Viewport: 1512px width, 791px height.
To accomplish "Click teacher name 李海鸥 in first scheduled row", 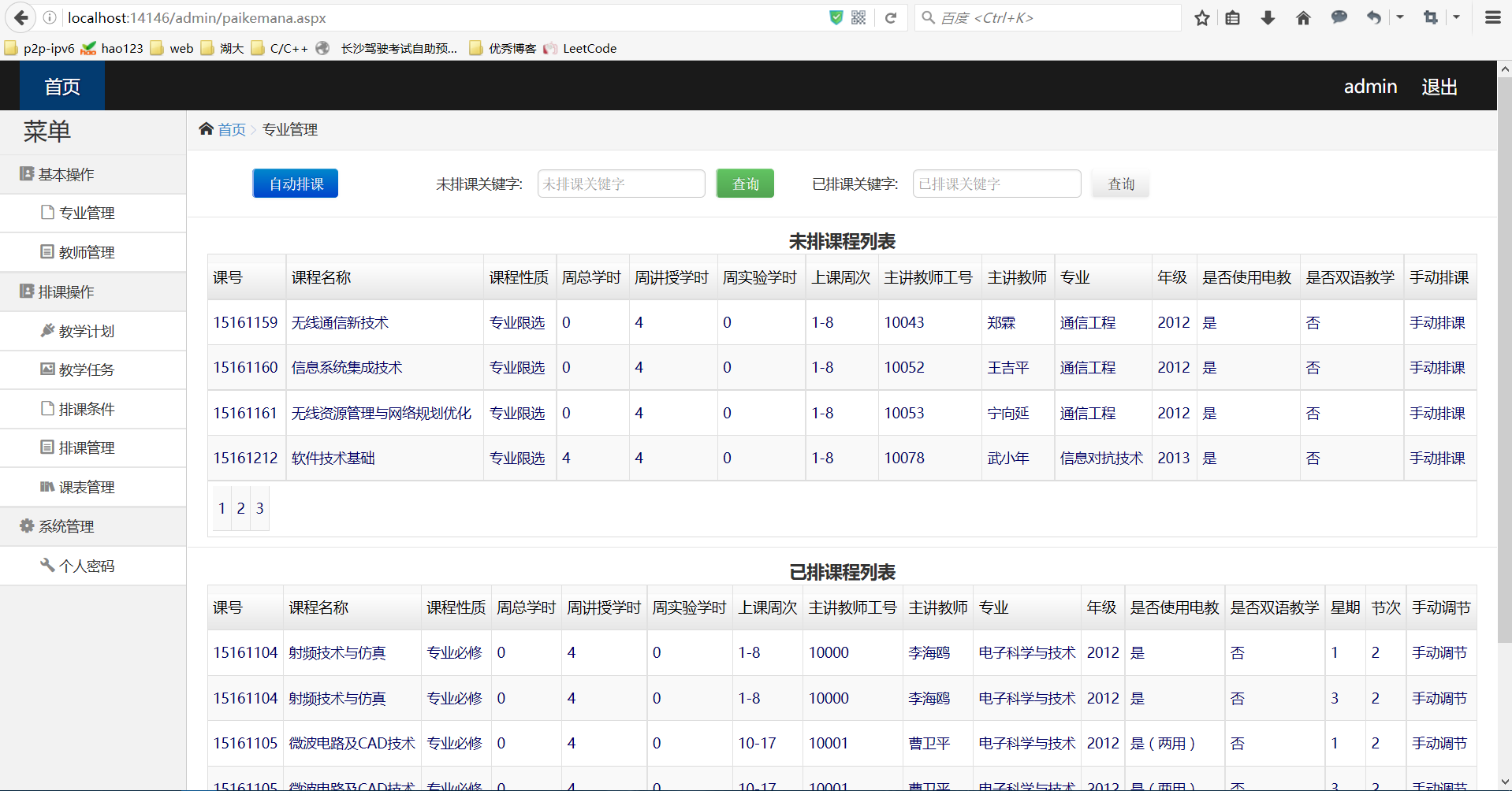I will pos(929,652).
